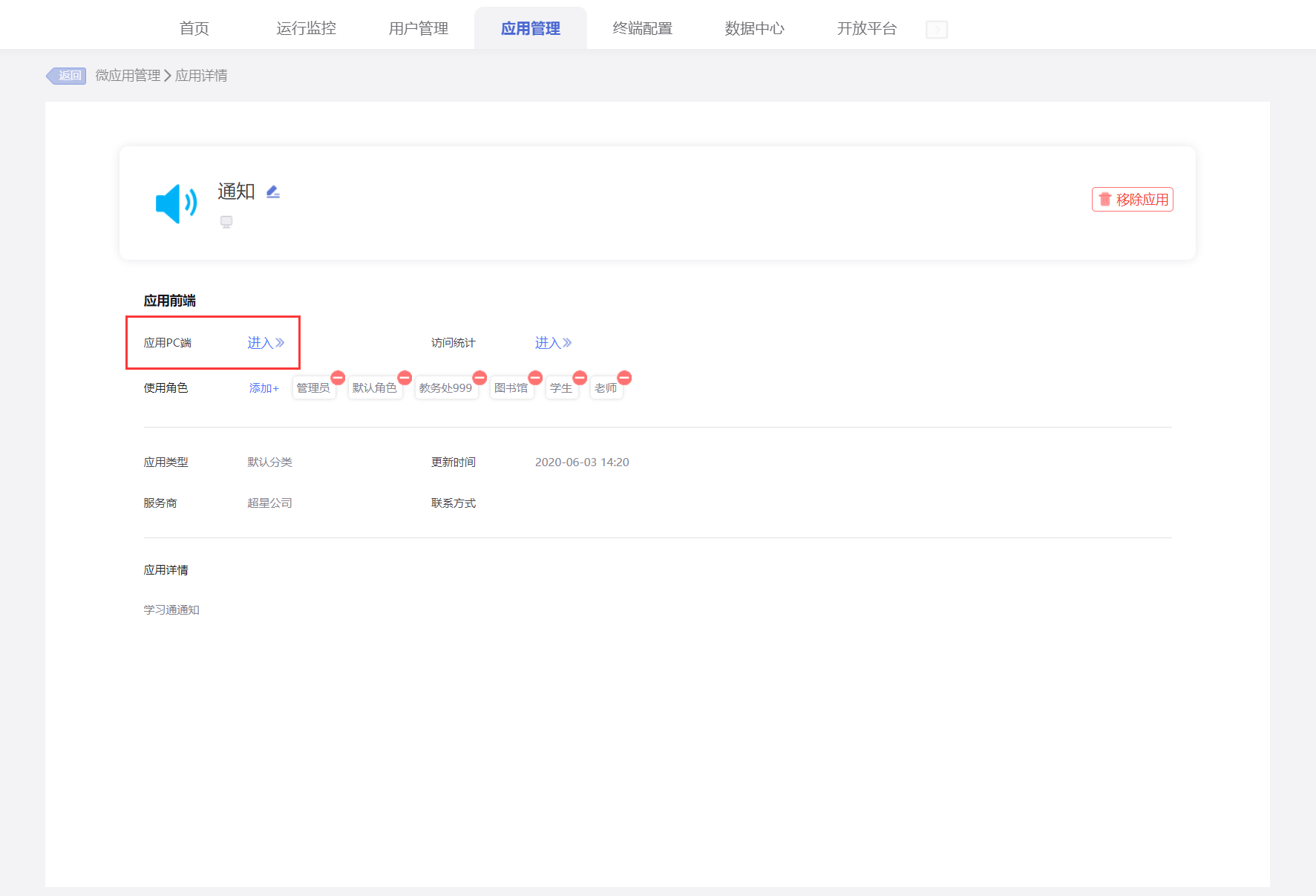Click the 移除应用 button

click(1133, 200)
